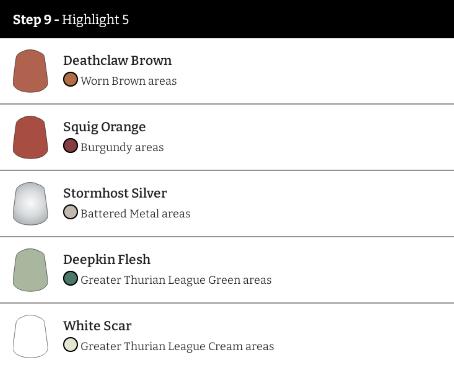This screenshot has height=365, width=454.
Task: Click the Worn Brown color circle
Action: point(70,80)
